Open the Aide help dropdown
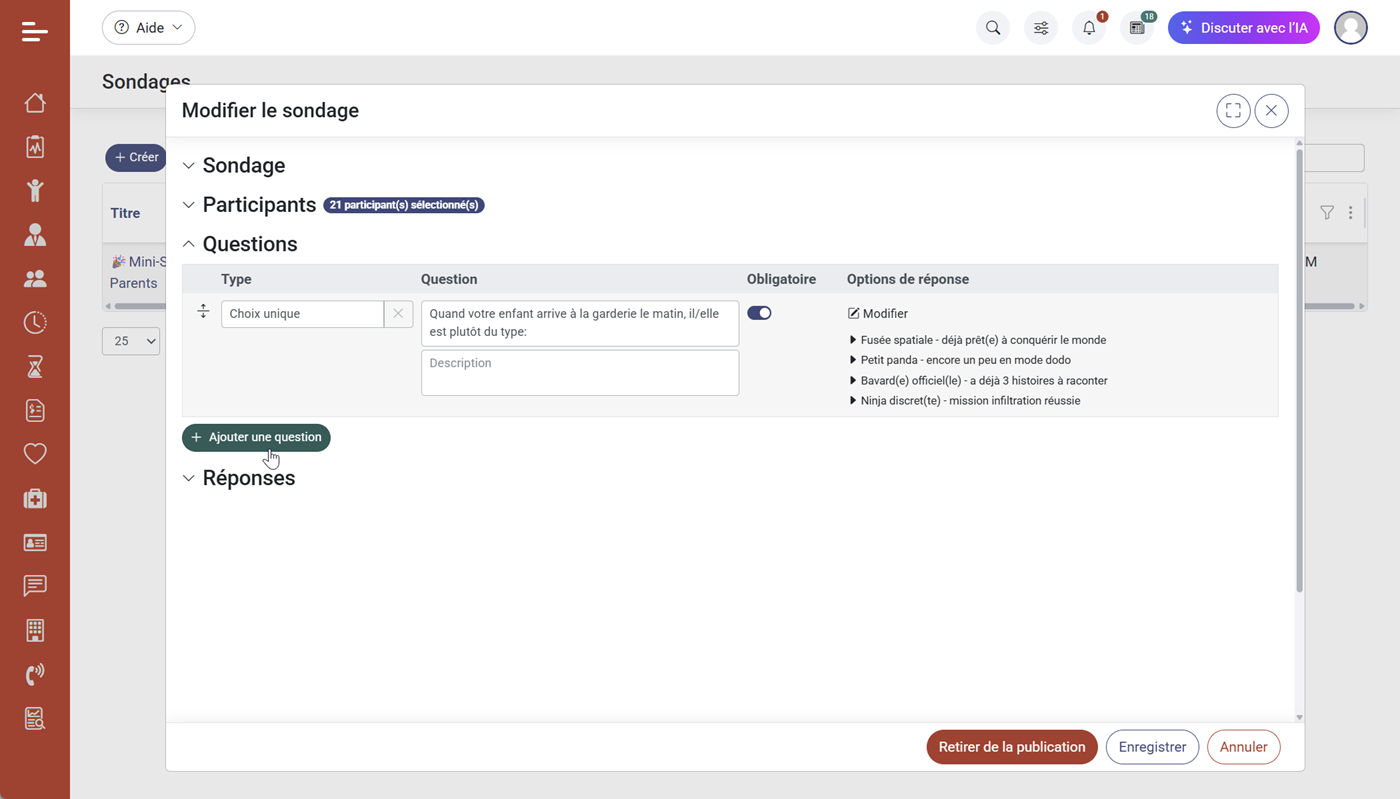This screenshot has width=1400, height=799. 148,28
